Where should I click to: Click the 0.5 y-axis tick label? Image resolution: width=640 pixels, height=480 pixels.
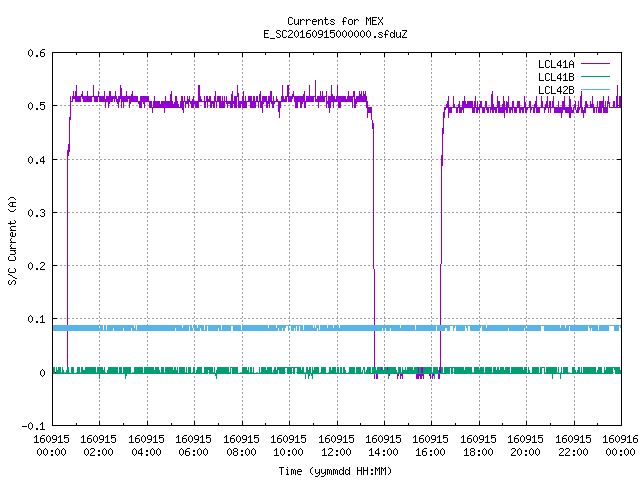[x=36, y=106]
